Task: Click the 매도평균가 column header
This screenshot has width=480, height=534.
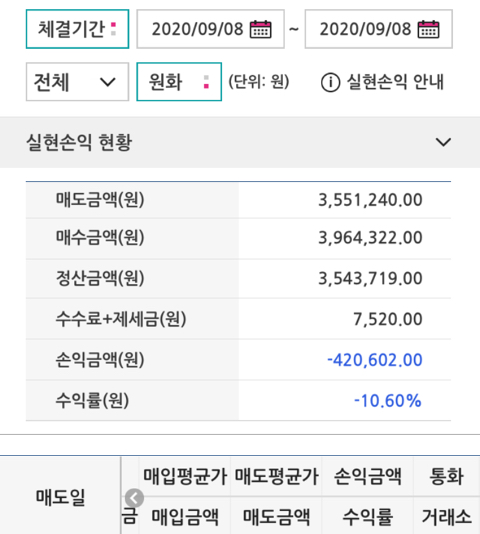Action: pyautogui.click(x=276, y=476)
